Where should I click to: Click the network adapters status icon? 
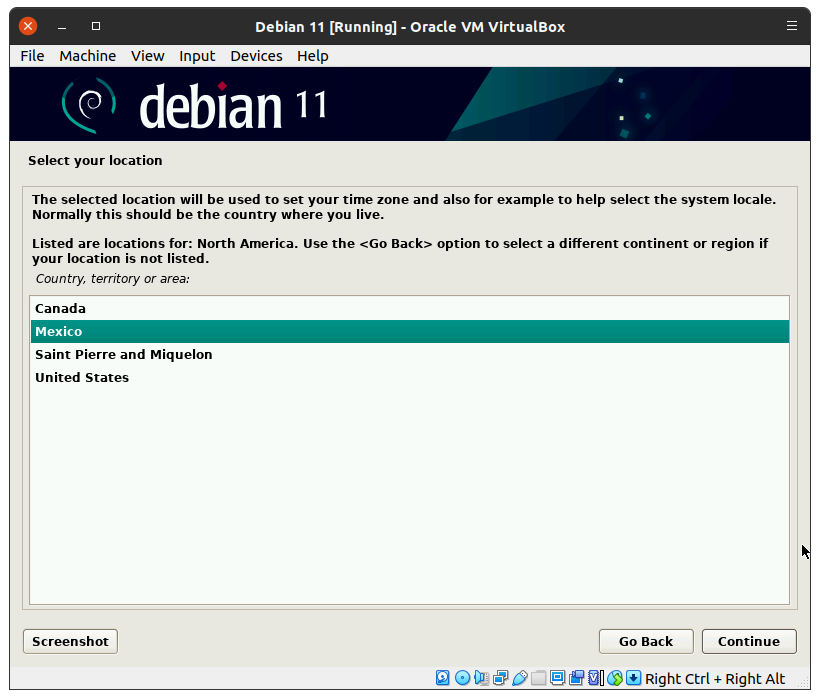(x=500, y=678)
